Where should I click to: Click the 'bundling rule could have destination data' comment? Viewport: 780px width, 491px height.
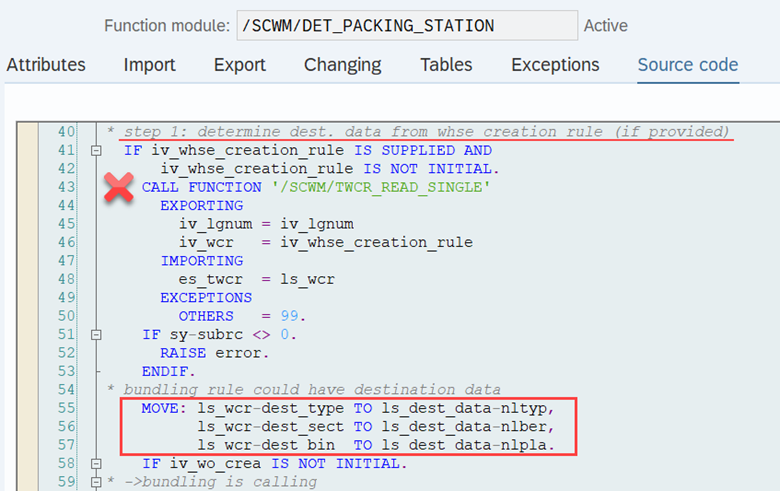tap(312, 390)
